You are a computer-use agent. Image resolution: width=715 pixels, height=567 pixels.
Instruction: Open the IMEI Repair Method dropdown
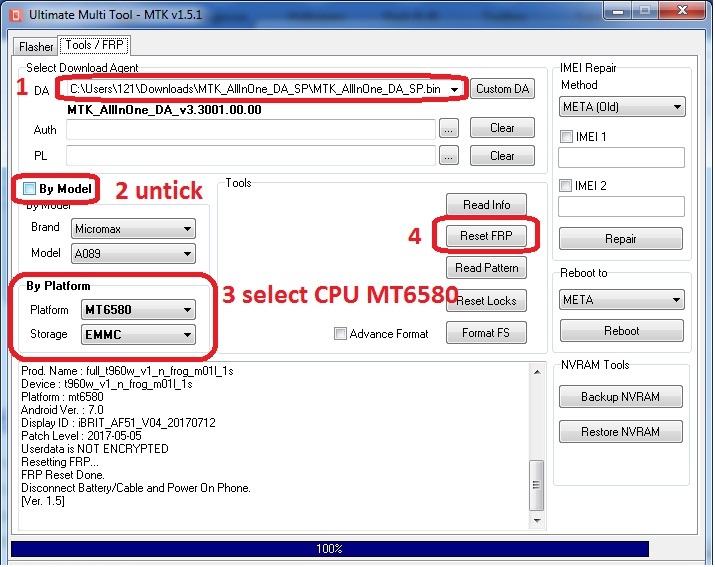tap(622, 107)
